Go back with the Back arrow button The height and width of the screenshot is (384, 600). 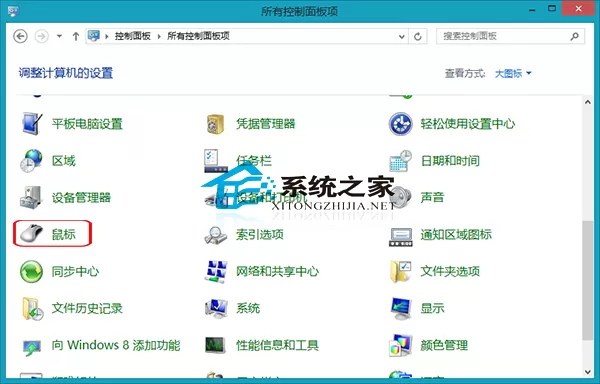coord(20,36)
